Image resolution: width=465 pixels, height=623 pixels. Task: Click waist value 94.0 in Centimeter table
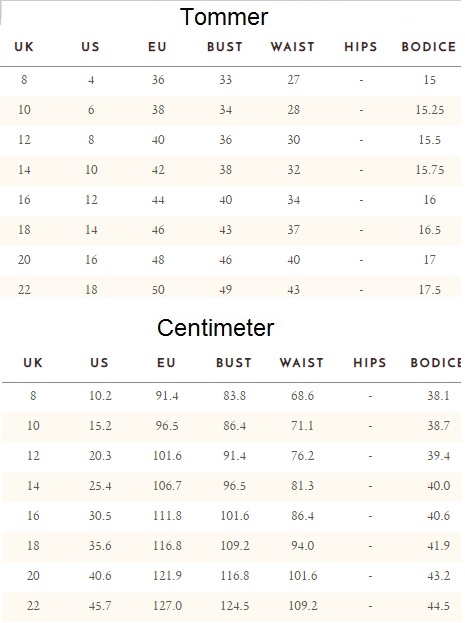pyautogui.click(x=302, y=546)
